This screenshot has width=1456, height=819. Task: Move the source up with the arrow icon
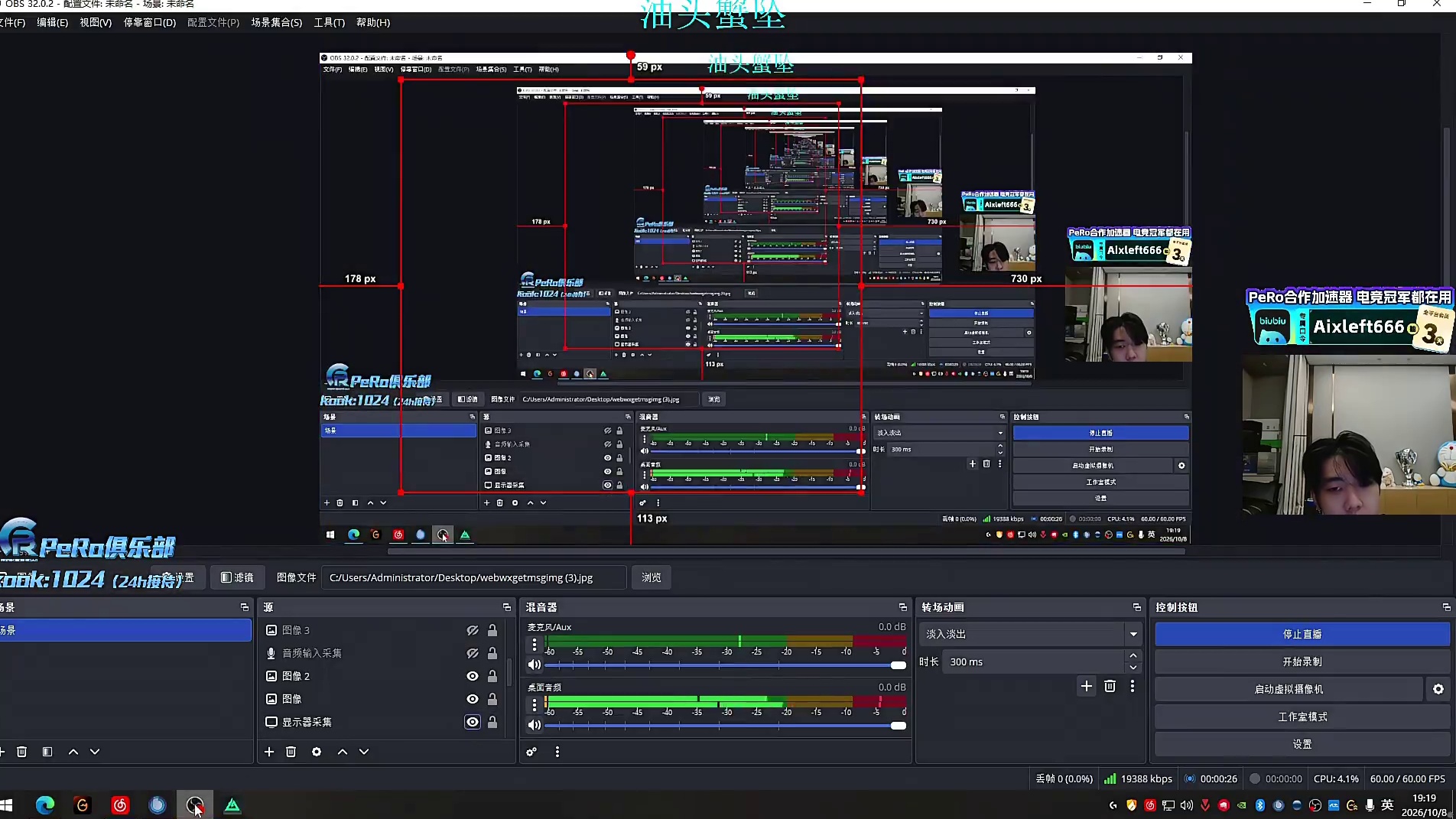pyautogui.click(x=343, y=752)
